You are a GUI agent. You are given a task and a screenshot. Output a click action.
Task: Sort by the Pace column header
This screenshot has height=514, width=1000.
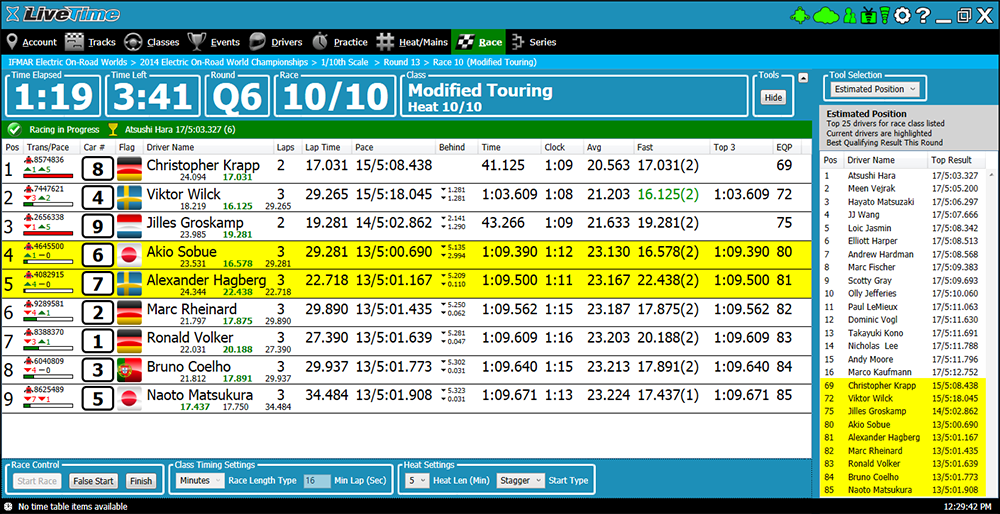(393, 147)
